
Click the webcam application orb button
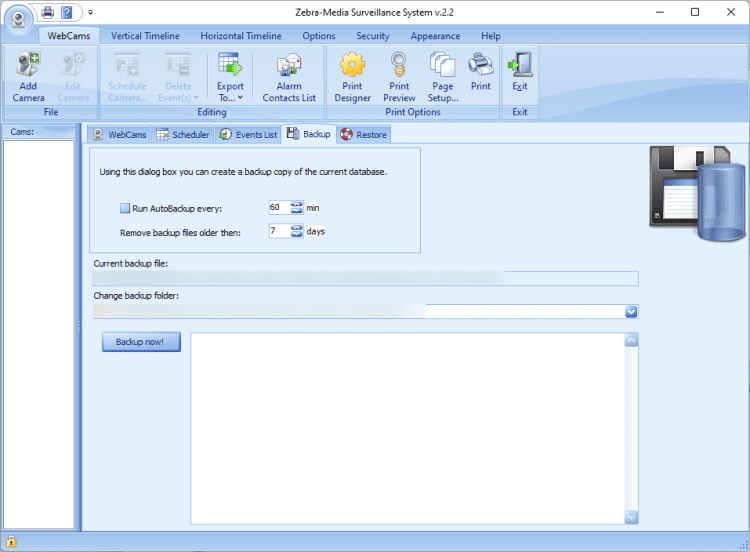[x=19, y=20]
